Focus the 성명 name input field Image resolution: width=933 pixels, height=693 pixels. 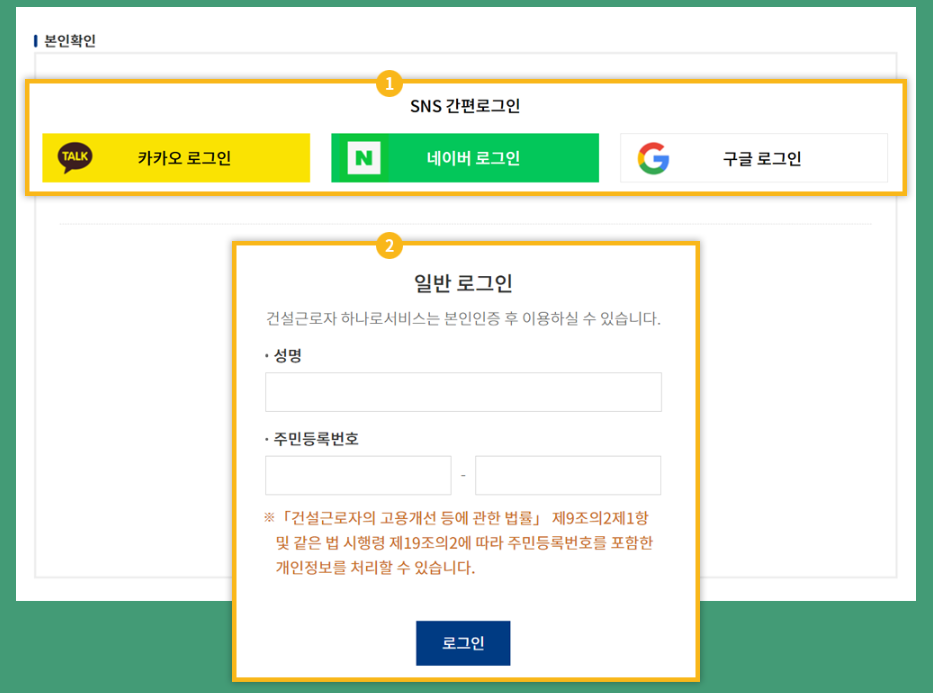coord(463,392)
